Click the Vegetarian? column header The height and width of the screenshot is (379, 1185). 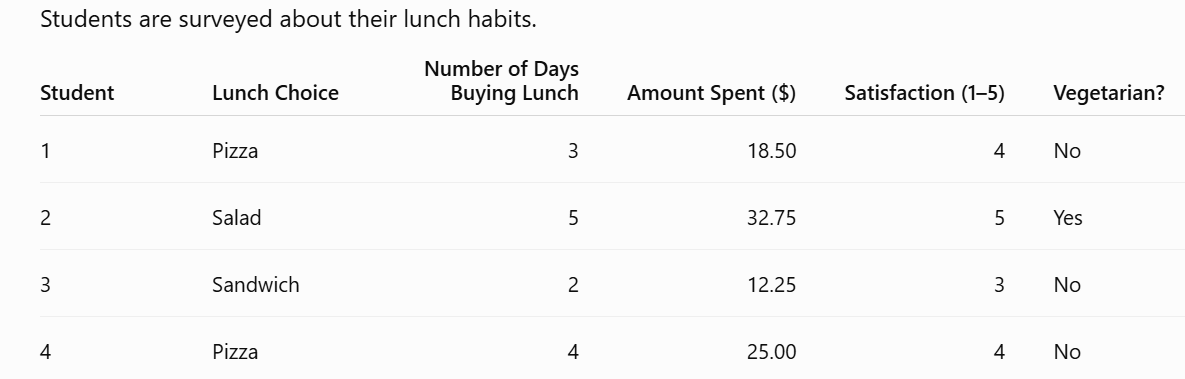pos(1109,93)
